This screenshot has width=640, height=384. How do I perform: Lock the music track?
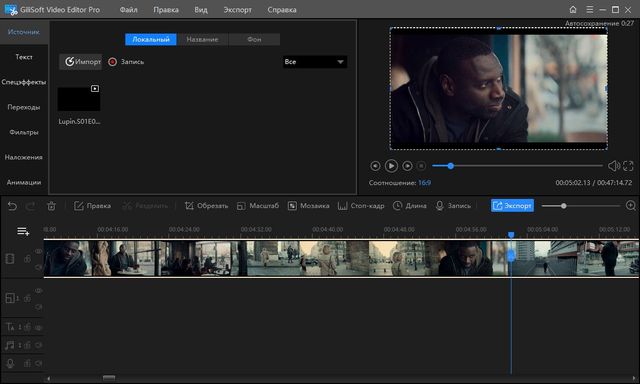click(x=27, y=346)
